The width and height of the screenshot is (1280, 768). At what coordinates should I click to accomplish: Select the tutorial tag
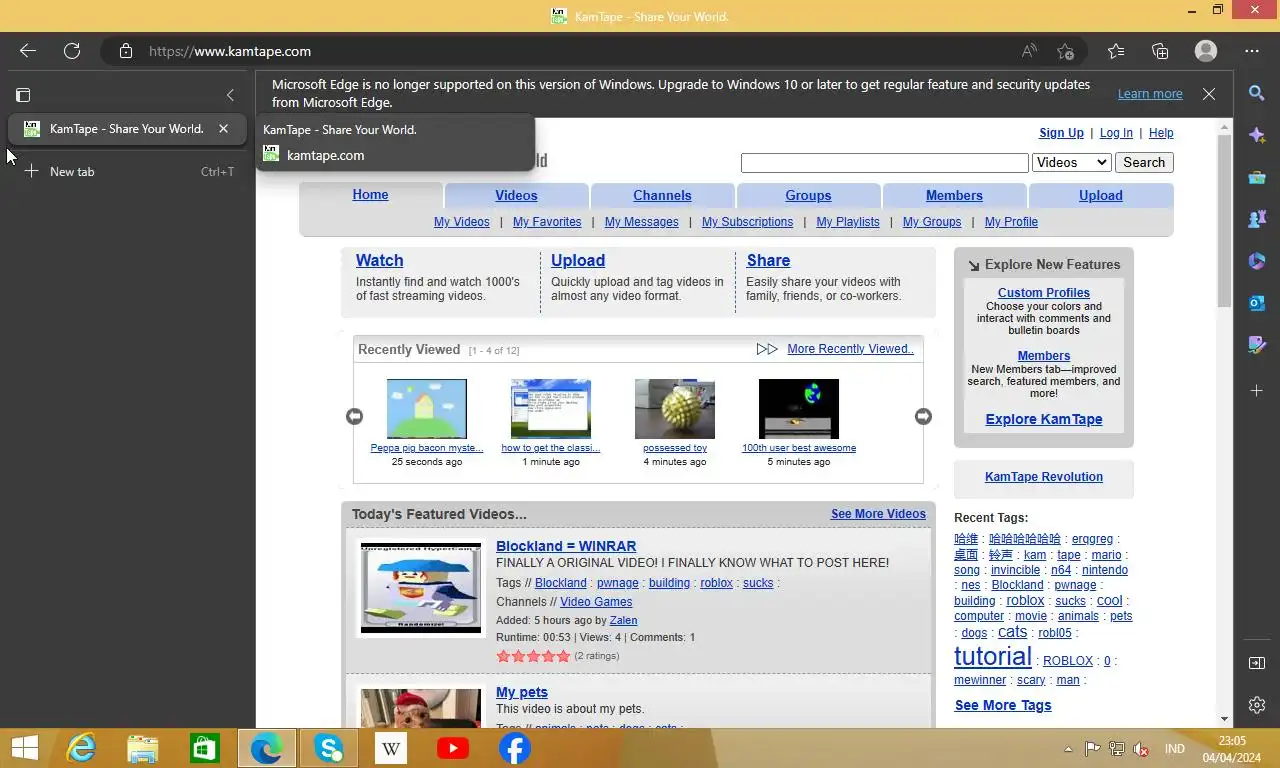[993, 656]
